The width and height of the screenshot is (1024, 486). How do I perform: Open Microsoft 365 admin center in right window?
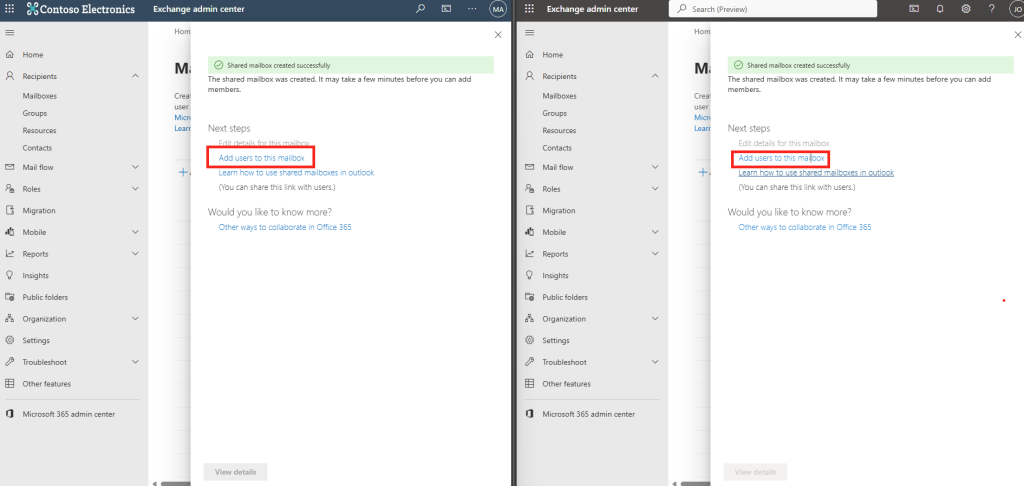pos(588,413)
